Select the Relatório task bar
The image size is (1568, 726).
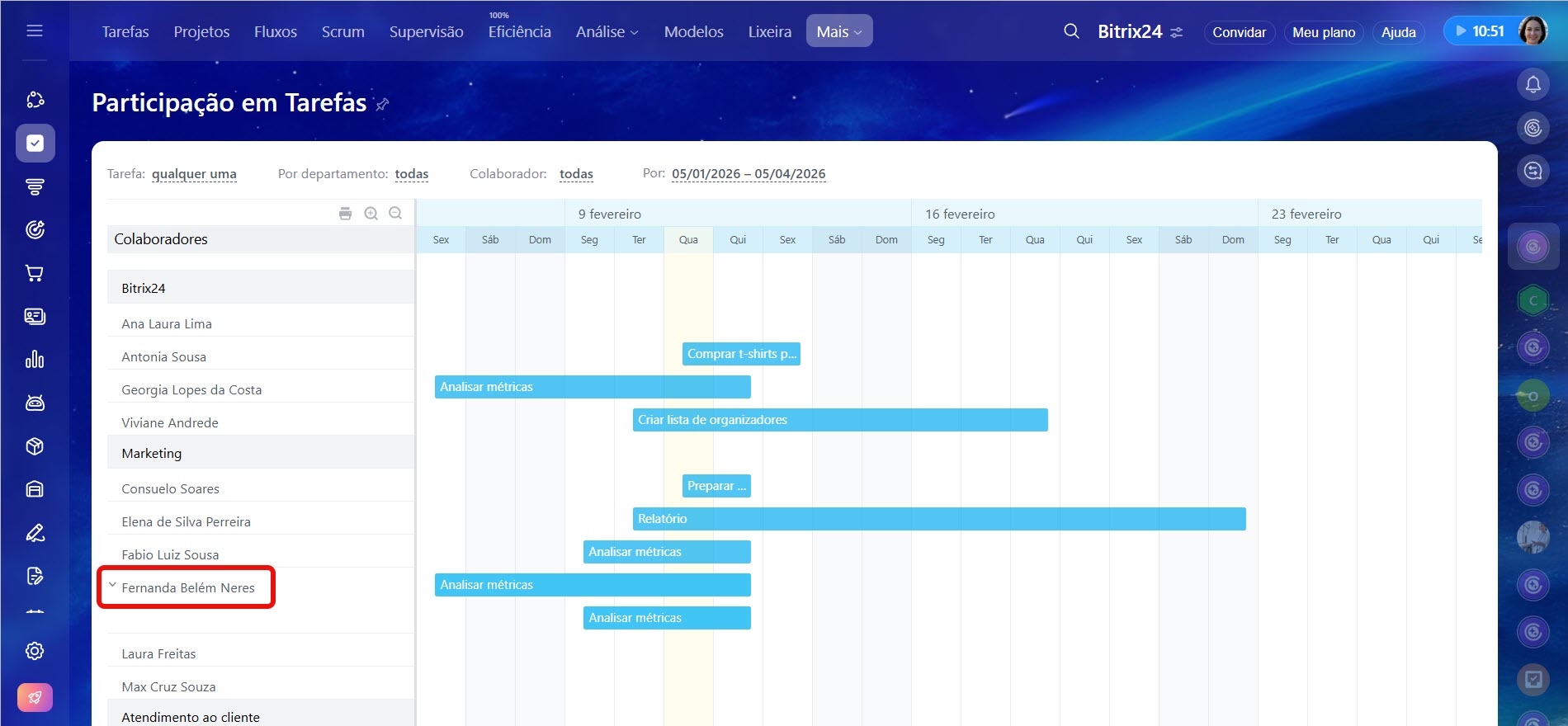(x=938, y=519)
